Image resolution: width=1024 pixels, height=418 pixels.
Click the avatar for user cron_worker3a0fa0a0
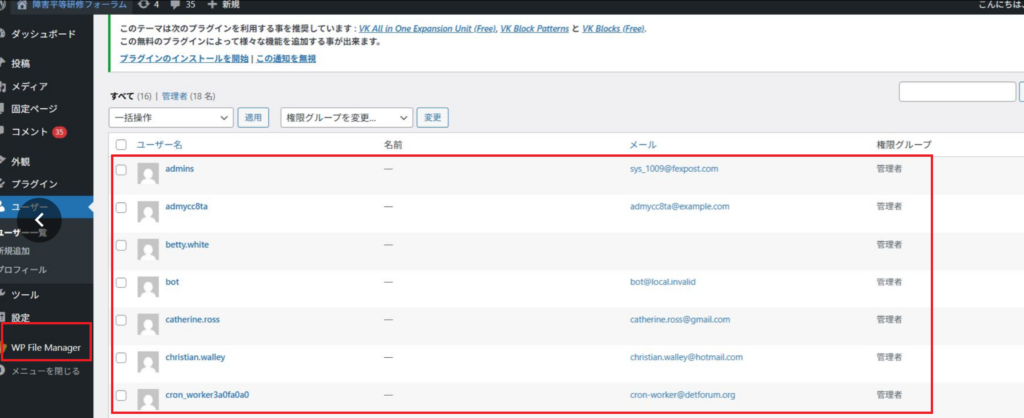pos(148,400)
